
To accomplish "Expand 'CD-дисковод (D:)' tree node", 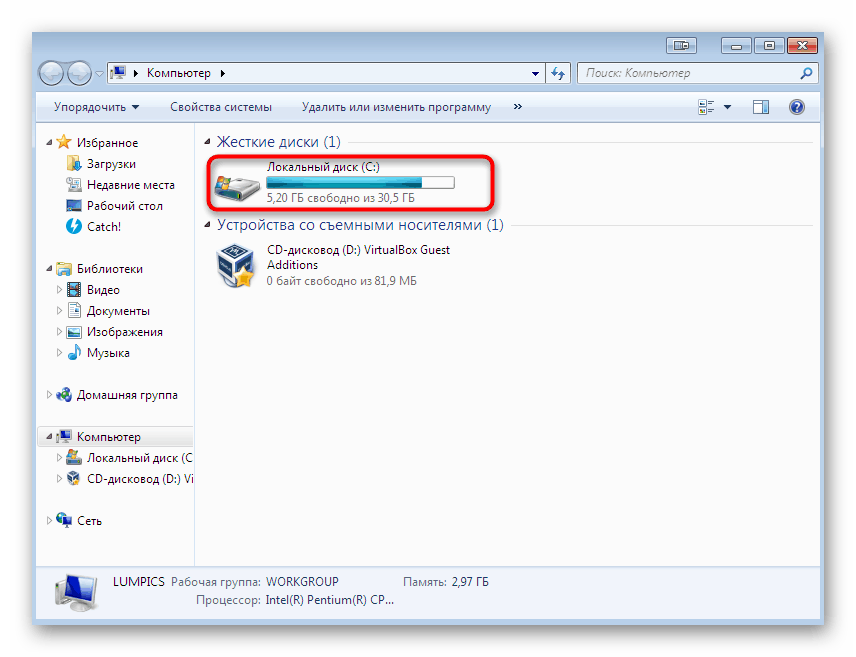I will pos(60,478).
